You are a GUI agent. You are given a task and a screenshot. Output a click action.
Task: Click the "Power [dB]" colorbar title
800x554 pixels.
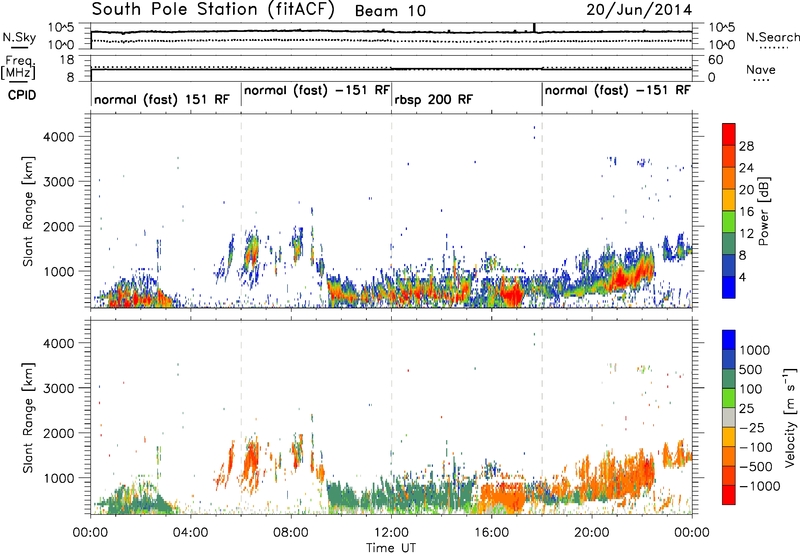click(764, 211)
